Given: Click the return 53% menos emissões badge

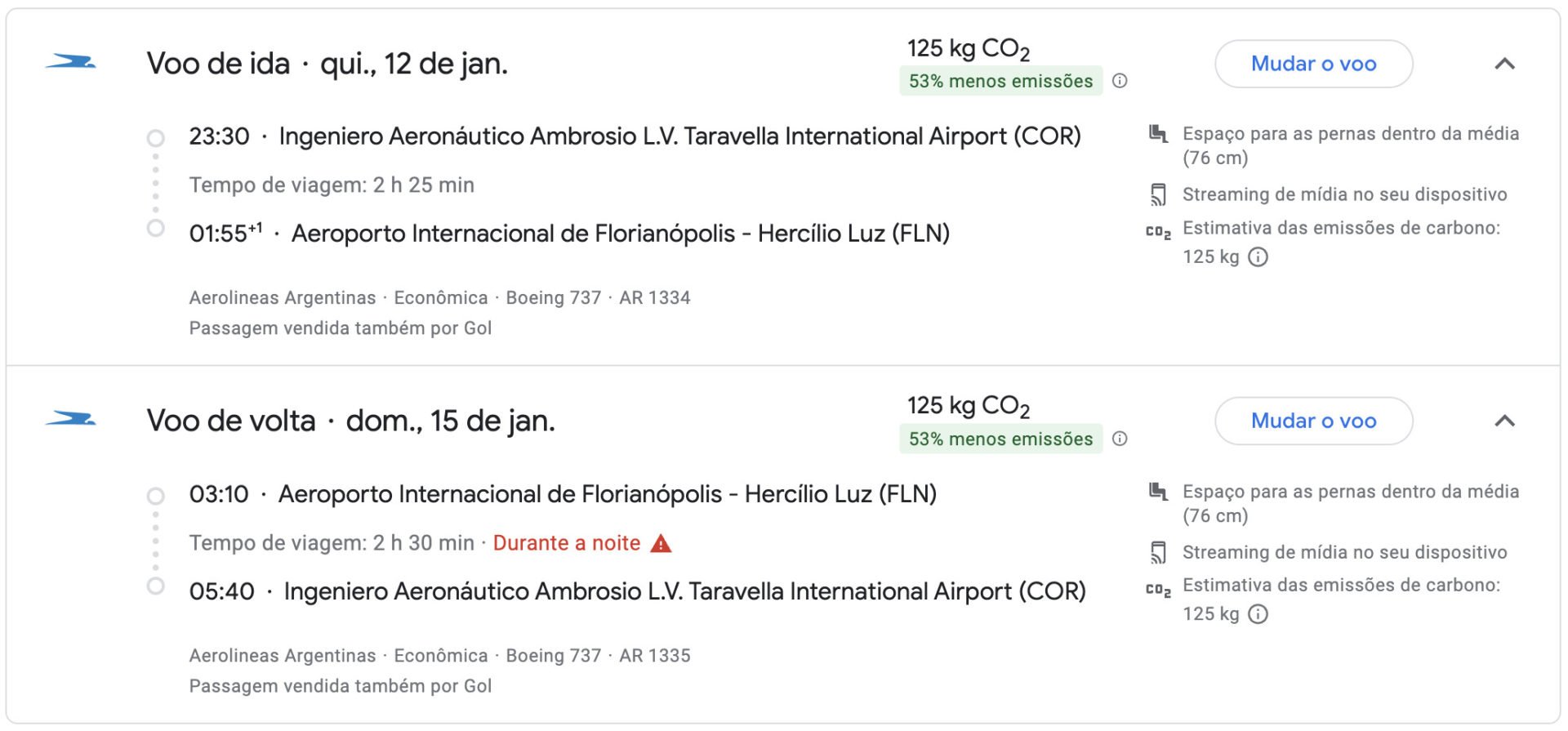Looking at the screenshot, I should [1001, 439].
